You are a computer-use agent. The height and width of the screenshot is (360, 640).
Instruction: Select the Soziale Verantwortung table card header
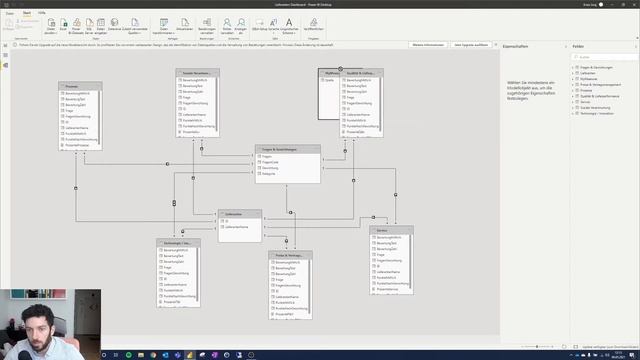pos(198,73)
